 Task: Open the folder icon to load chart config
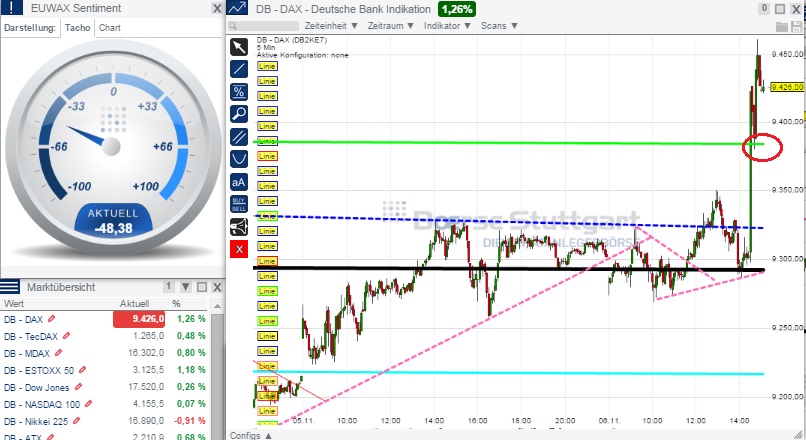click(x=781, y=27)
